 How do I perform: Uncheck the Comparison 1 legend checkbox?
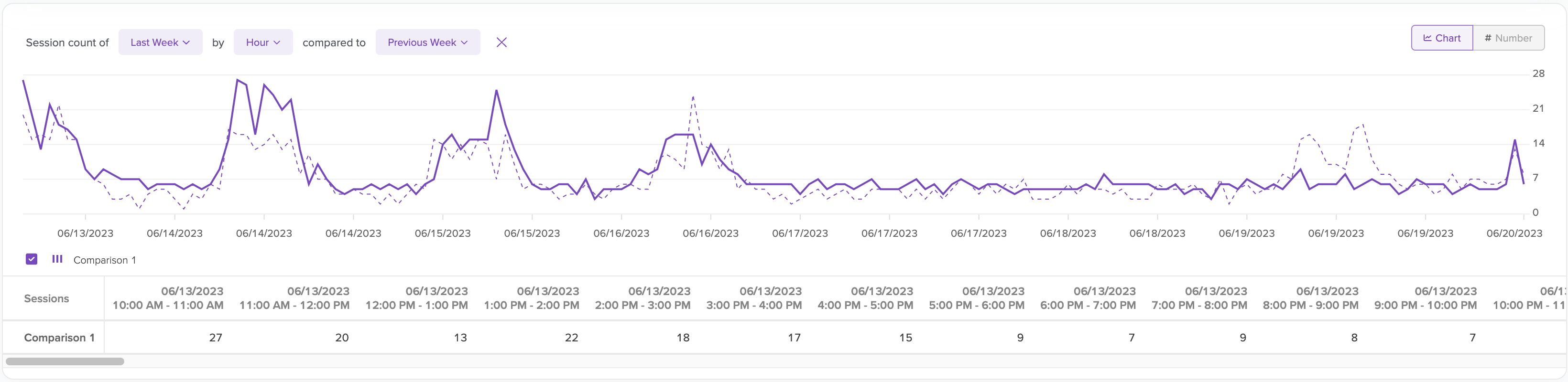pyautogui.click(x=32, y=259)
